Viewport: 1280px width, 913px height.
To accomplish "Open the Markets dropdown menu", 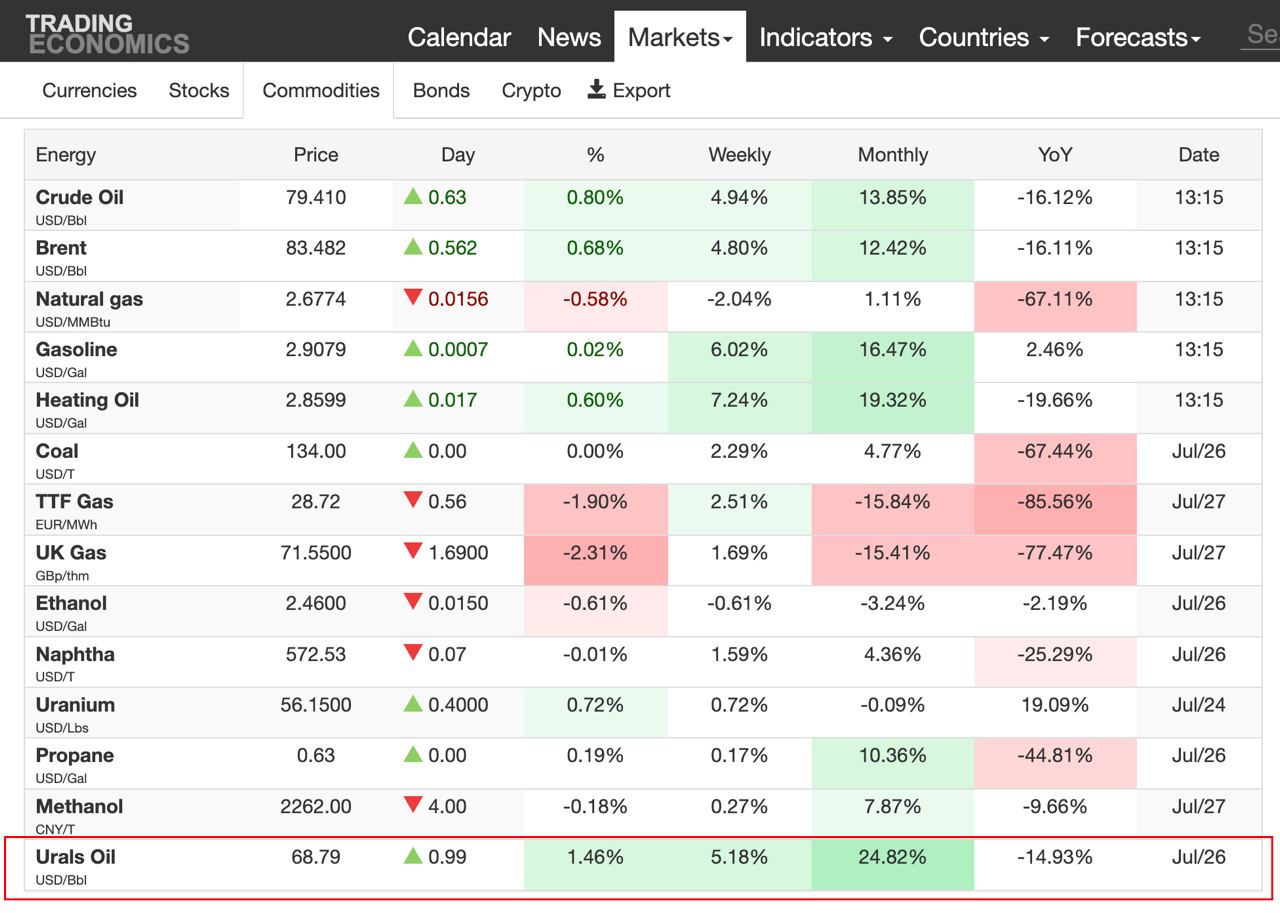I will tap(680, 37).
